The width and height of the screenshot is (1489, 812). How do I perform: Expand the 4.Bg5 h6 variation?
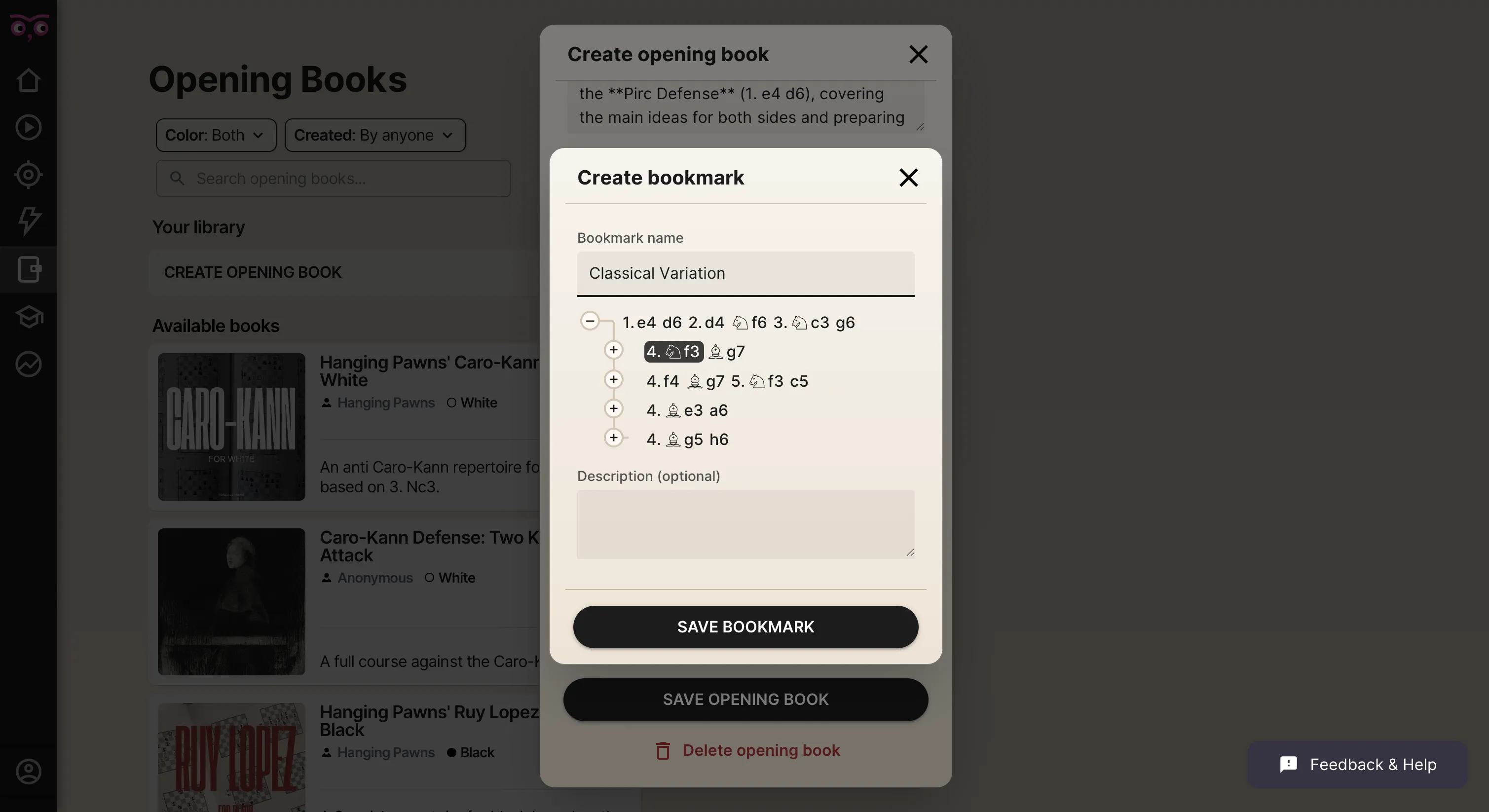pyautogui.click(x=613, y=438)
